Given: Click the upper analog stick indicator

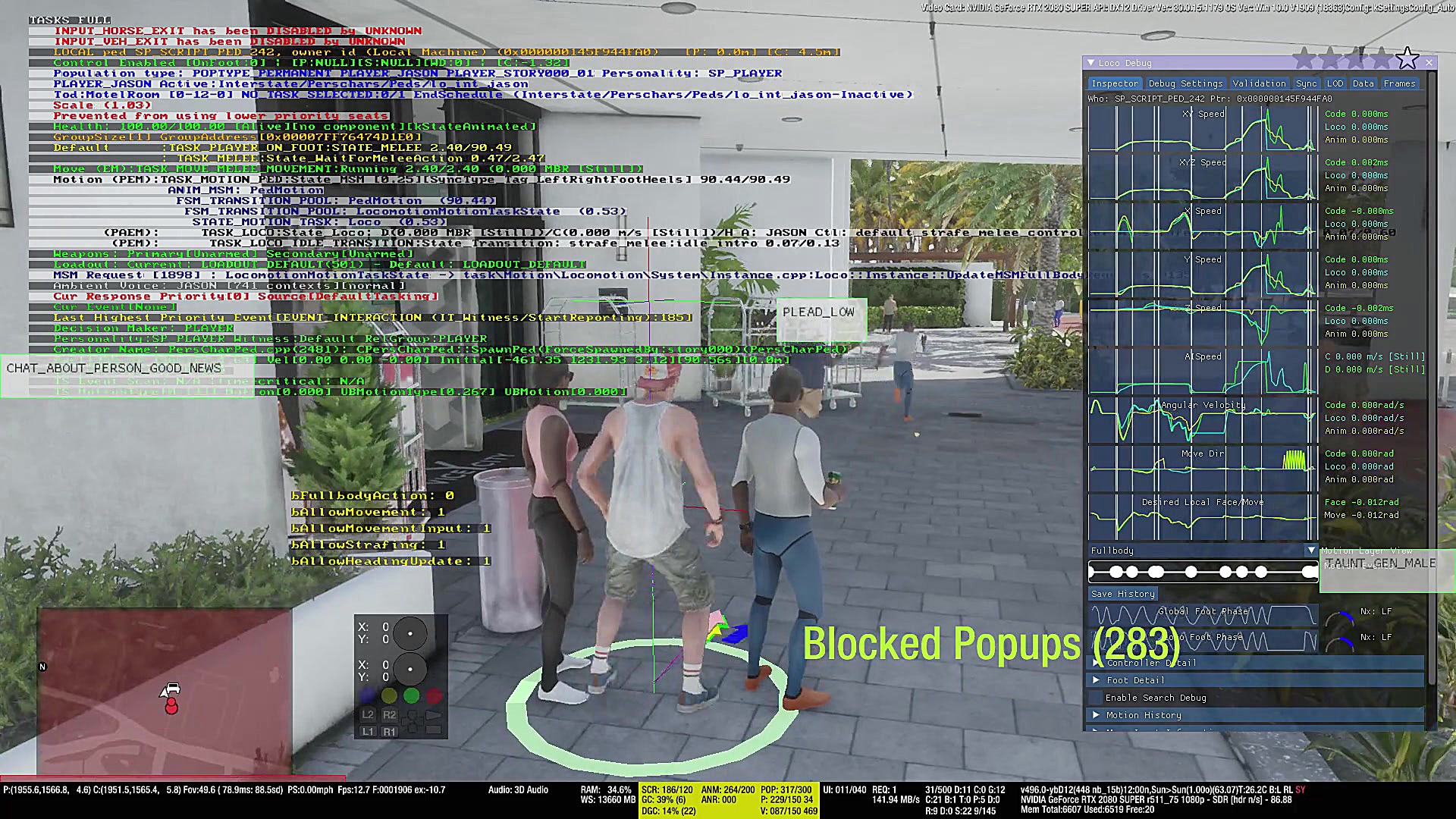Looking at the screenshot, I should [410, 633].
